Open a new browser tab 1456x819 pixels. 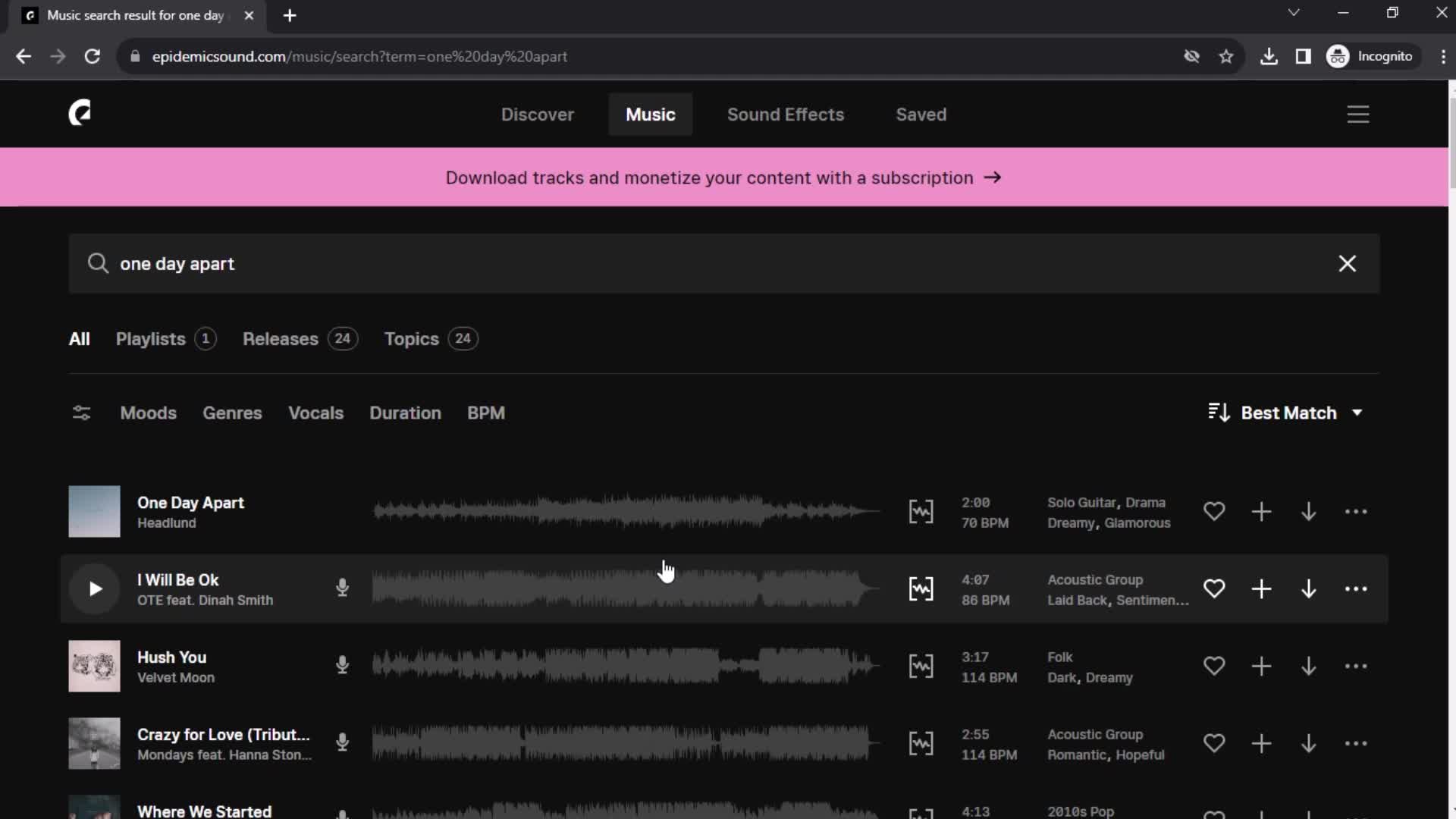pos(289,15)
